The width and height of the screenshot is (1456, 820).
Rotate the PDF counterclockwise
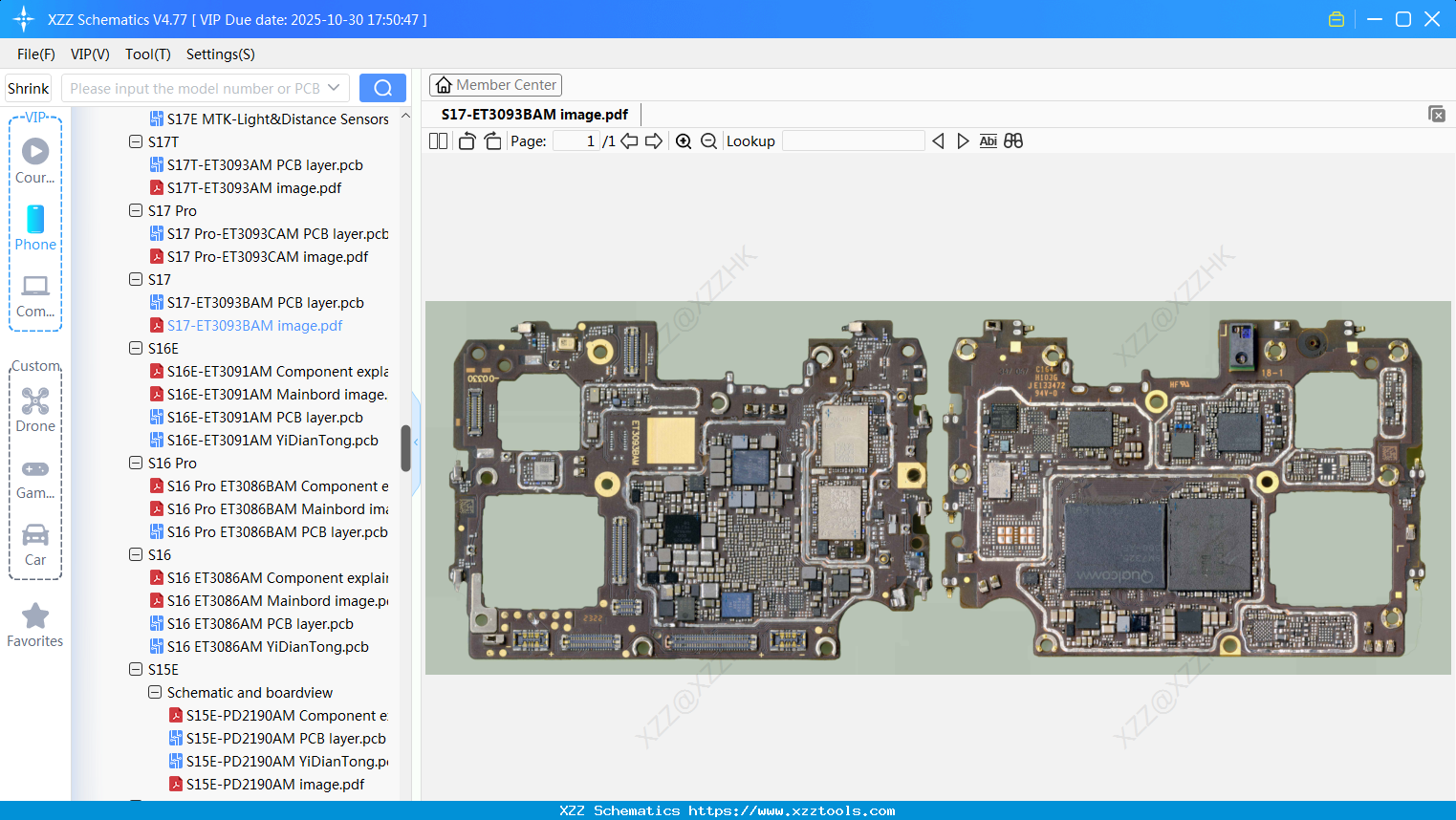pyautogui.click(x=466, y=140)
